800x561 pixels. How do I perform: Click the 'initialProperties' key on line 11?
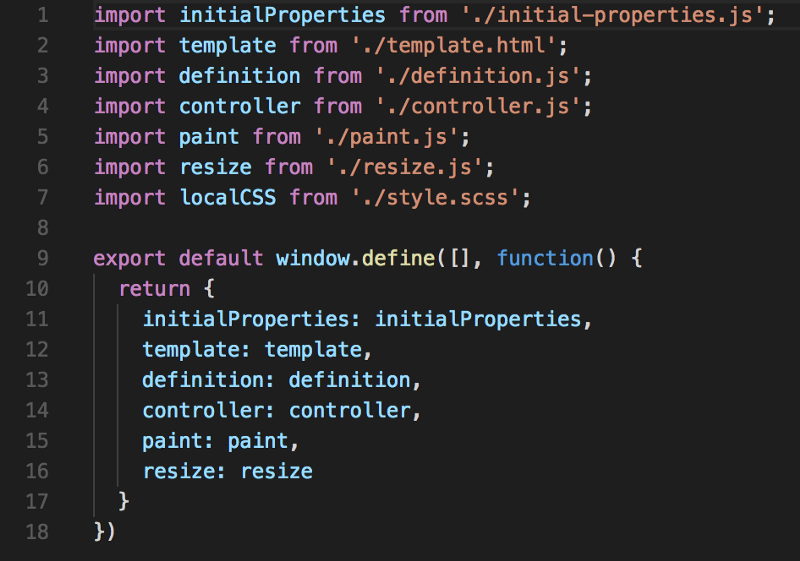[x=246, y=319]
